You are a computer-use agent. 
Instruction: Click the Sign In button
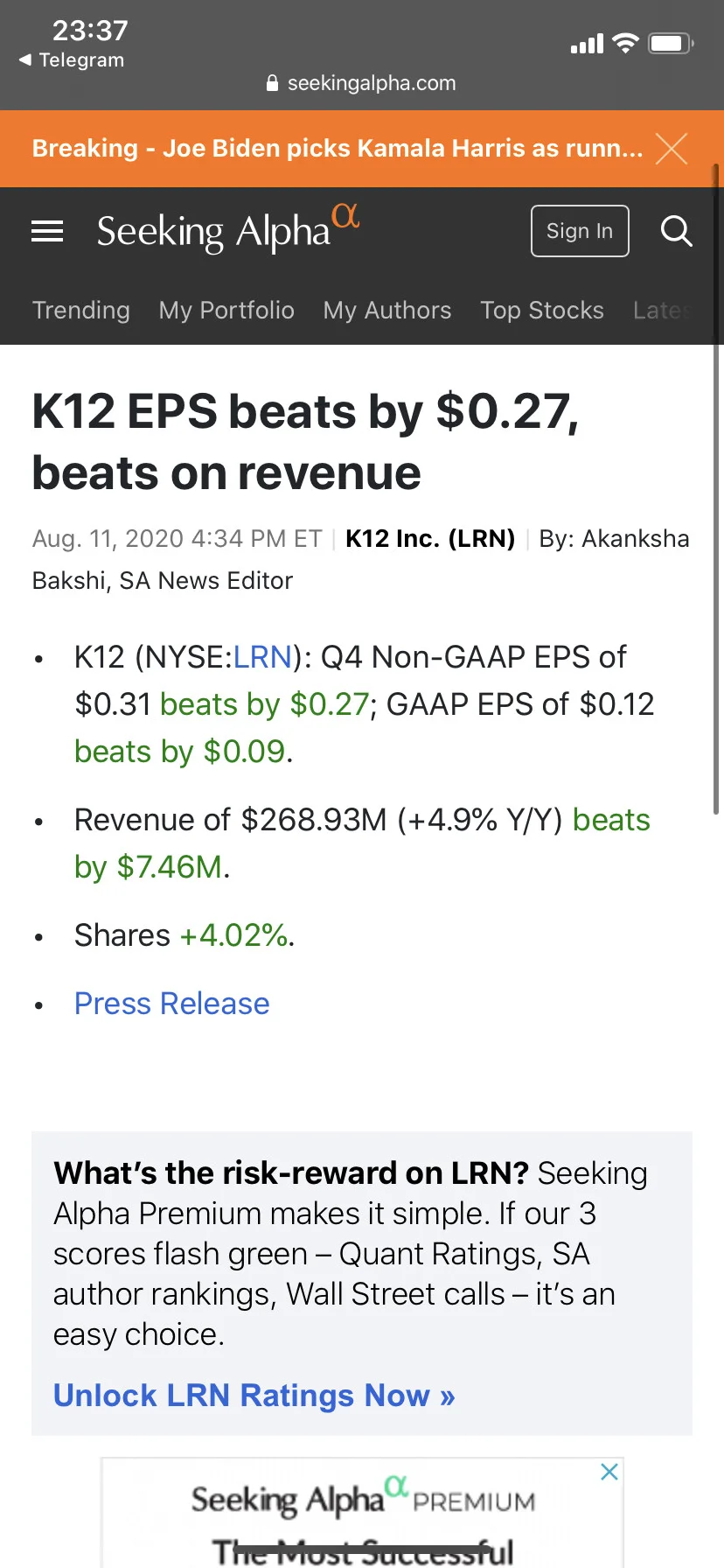coord(580,231)
